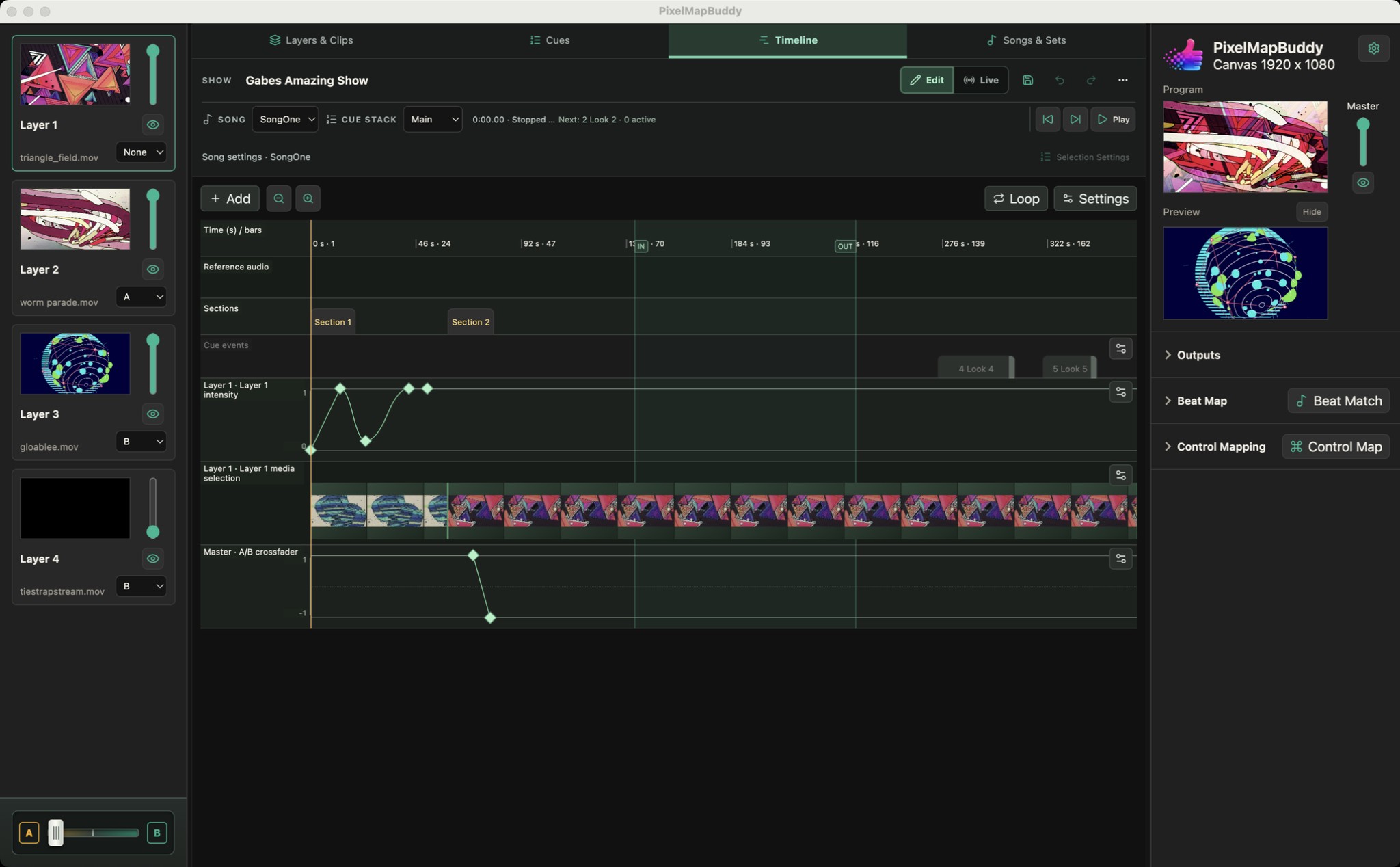Save the show with the save icon

point(1027,80)
